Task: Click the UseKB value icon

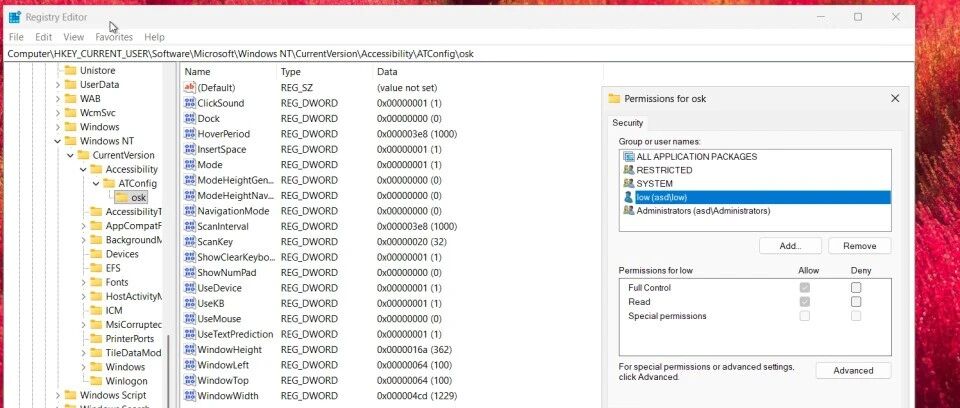Action: 190,303
